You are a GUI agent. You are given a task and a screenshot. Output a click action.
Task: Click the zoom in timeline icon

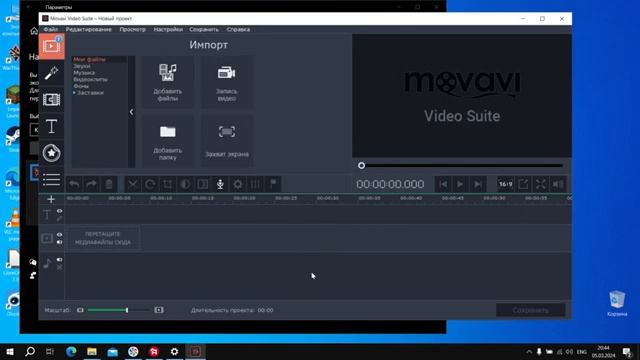point(159,310)
